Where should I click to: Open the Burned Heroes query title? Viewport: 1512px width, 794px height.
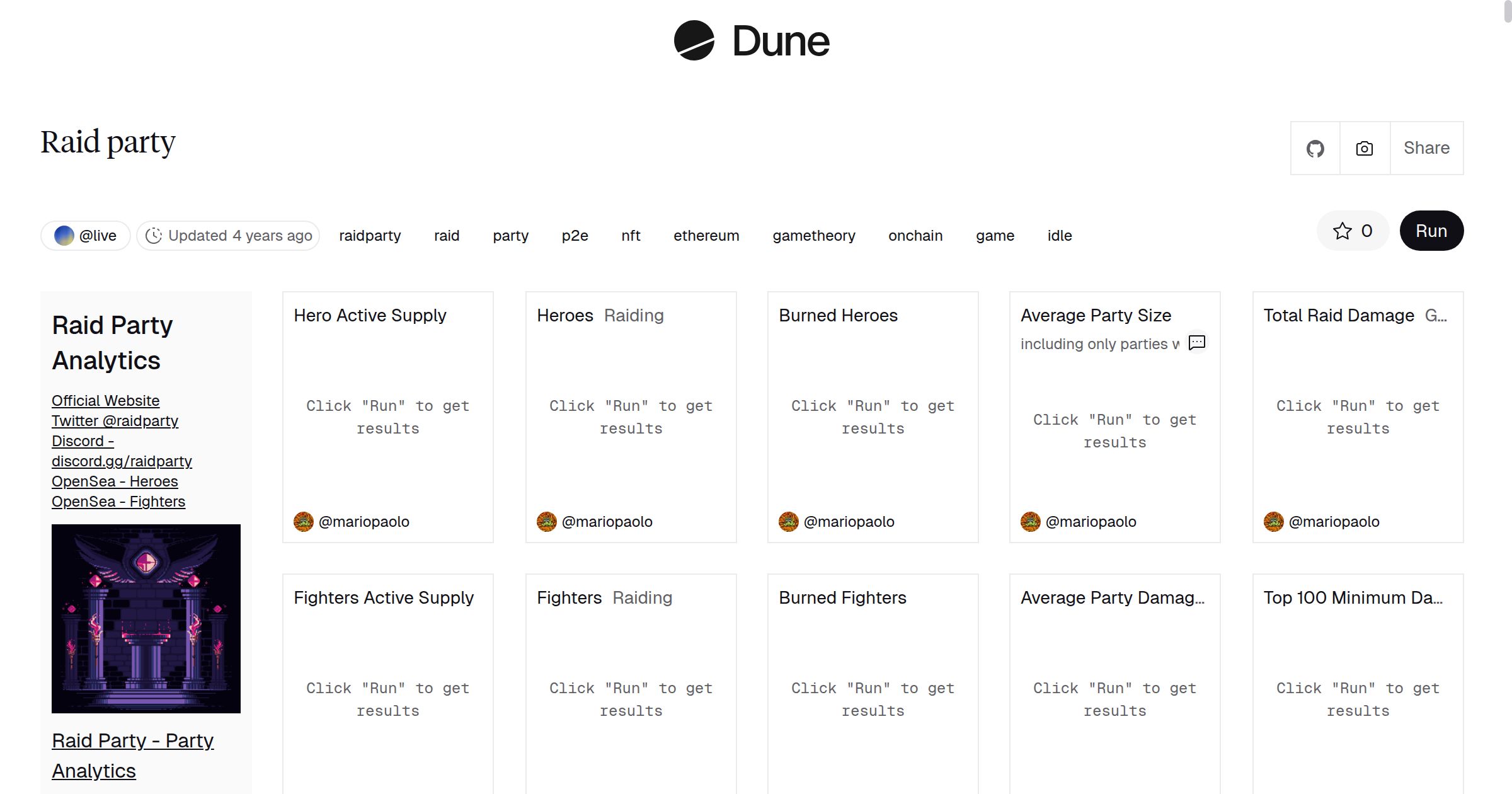tap(838, 315)
